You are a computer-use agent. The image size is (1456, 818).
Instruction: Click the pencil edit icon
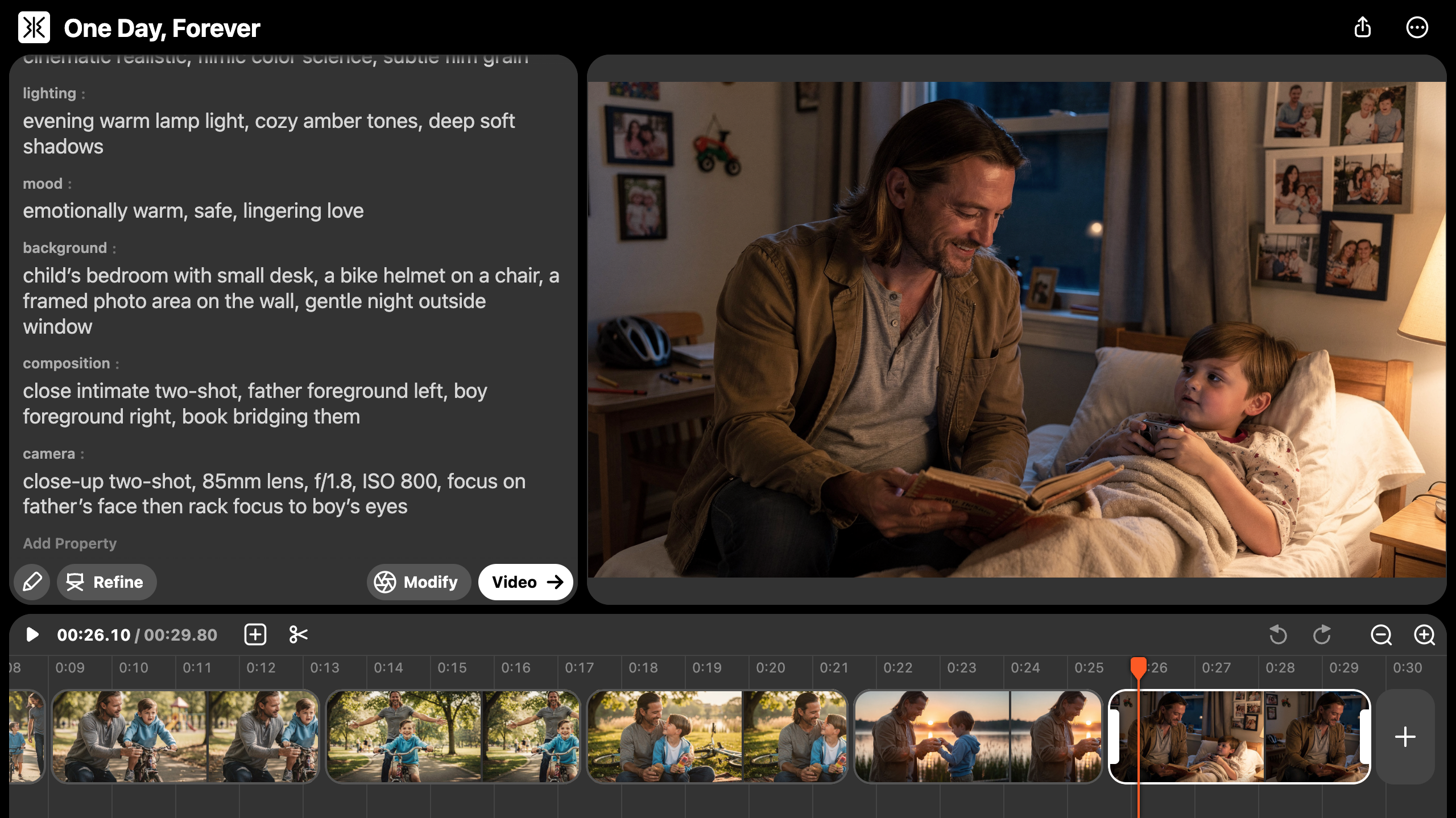point(32,582)
